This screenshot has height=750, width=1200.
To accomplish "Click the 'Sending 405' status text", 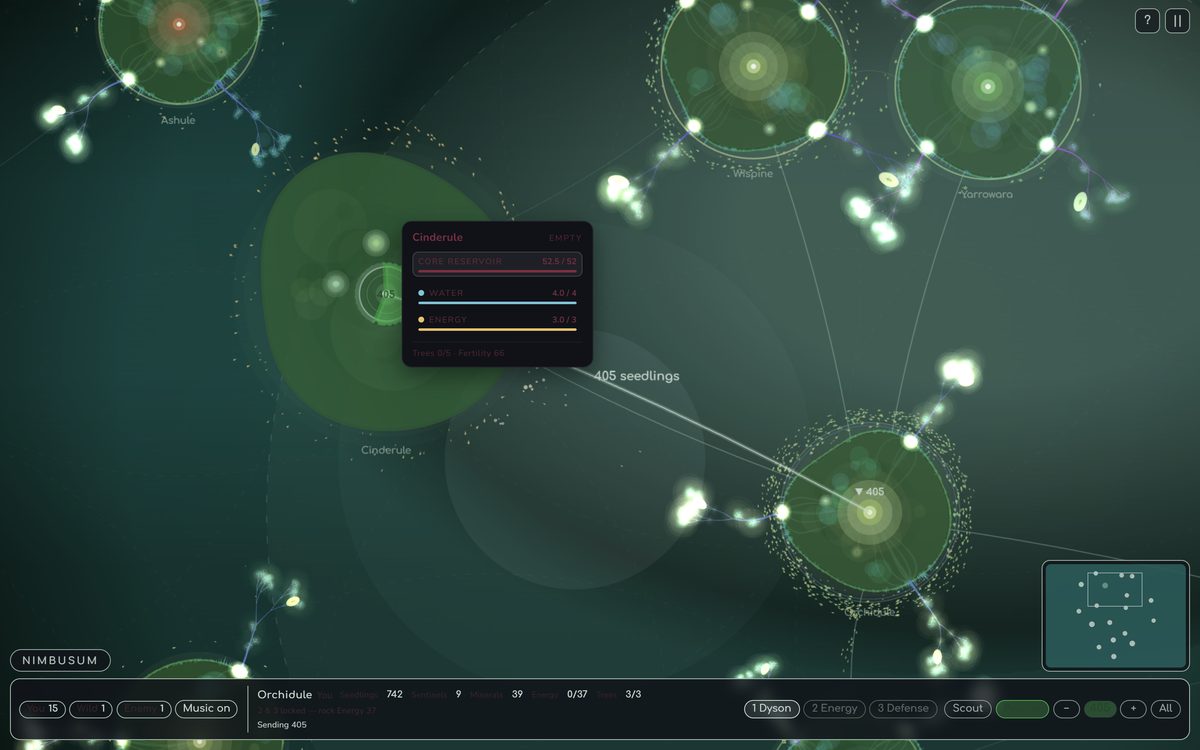I will (282, 724).
